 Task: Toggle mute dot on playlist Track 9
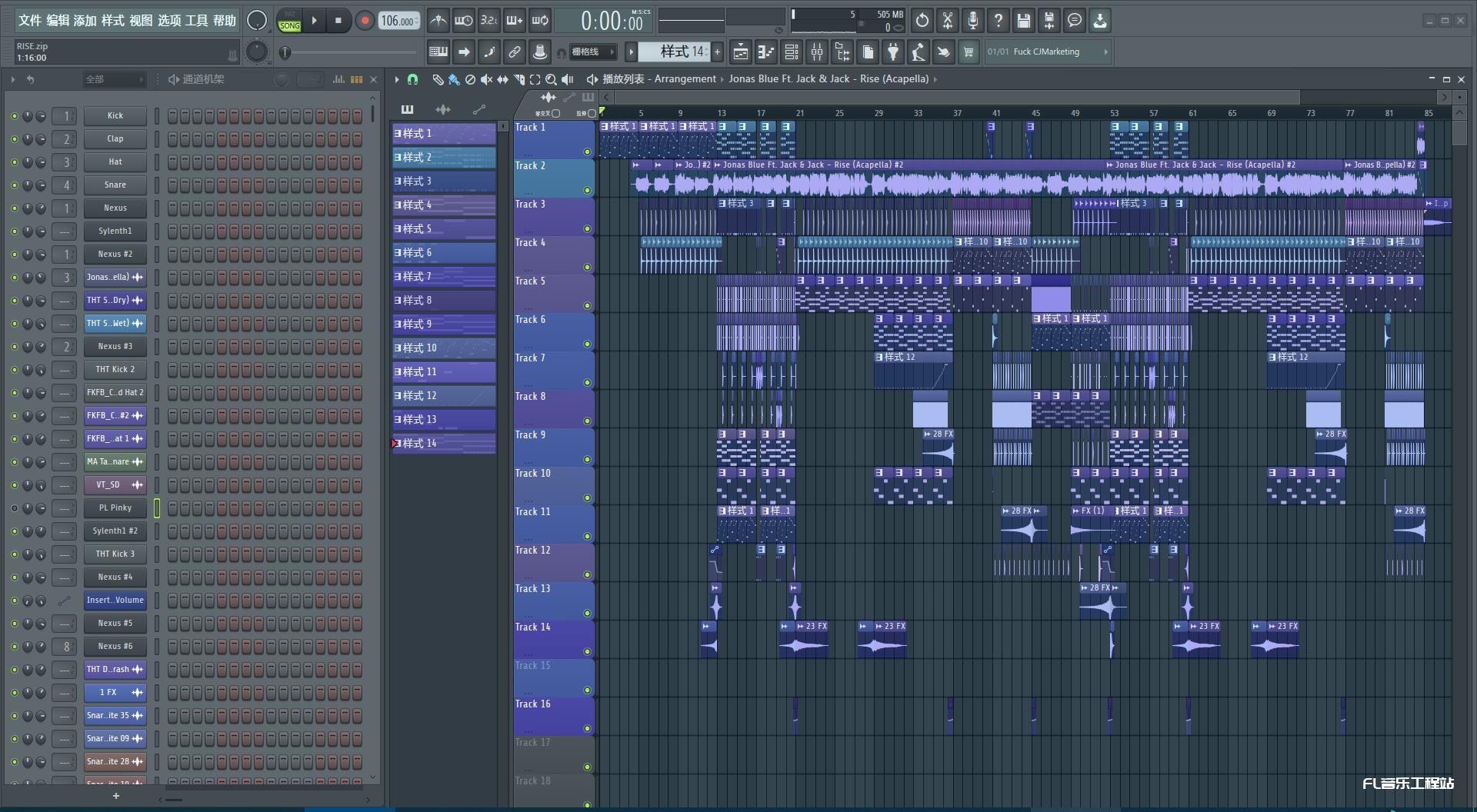click(x=587, y=460)
